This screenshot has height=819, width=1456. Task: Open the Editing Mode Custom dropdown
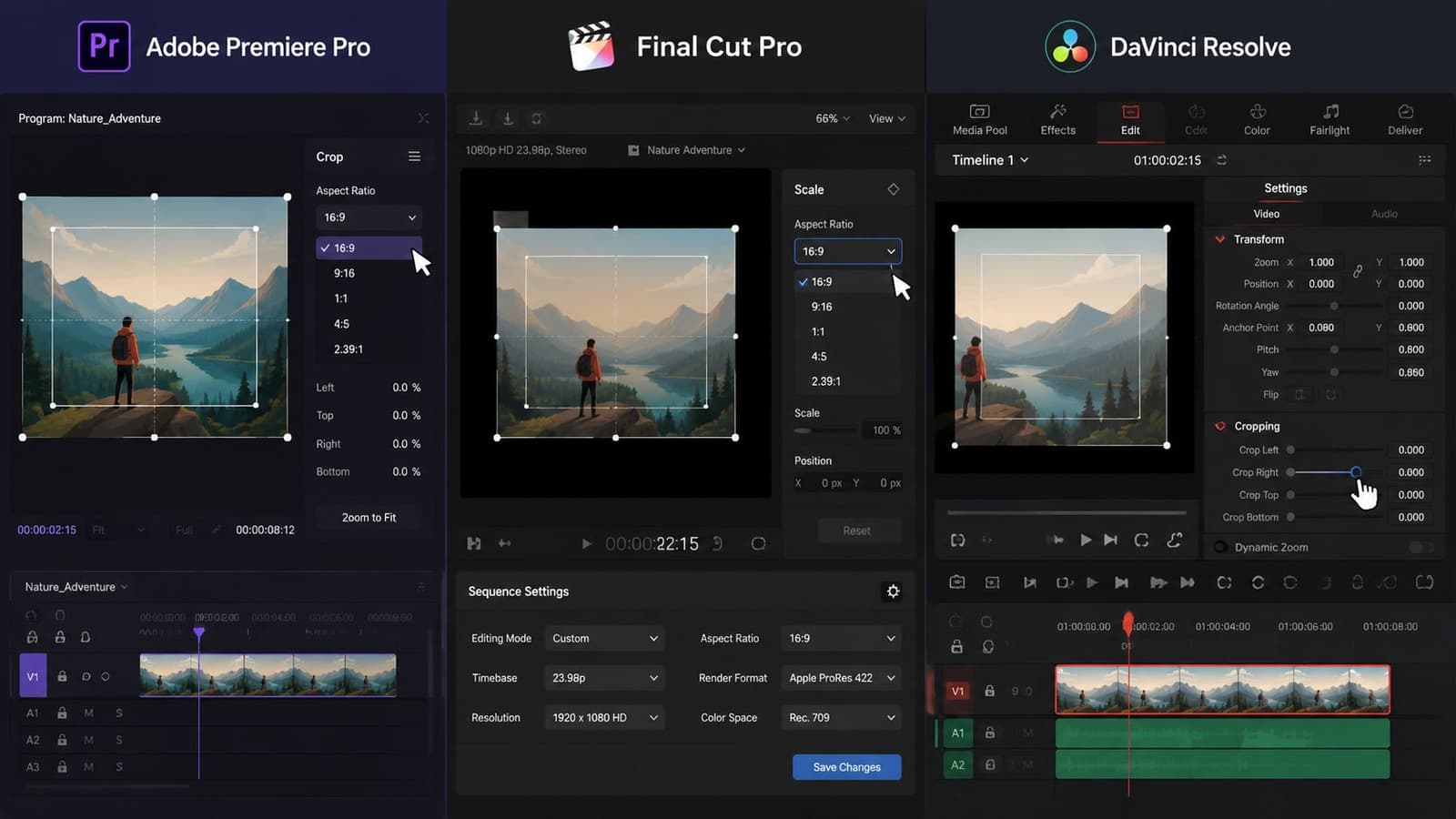[604, 638]
